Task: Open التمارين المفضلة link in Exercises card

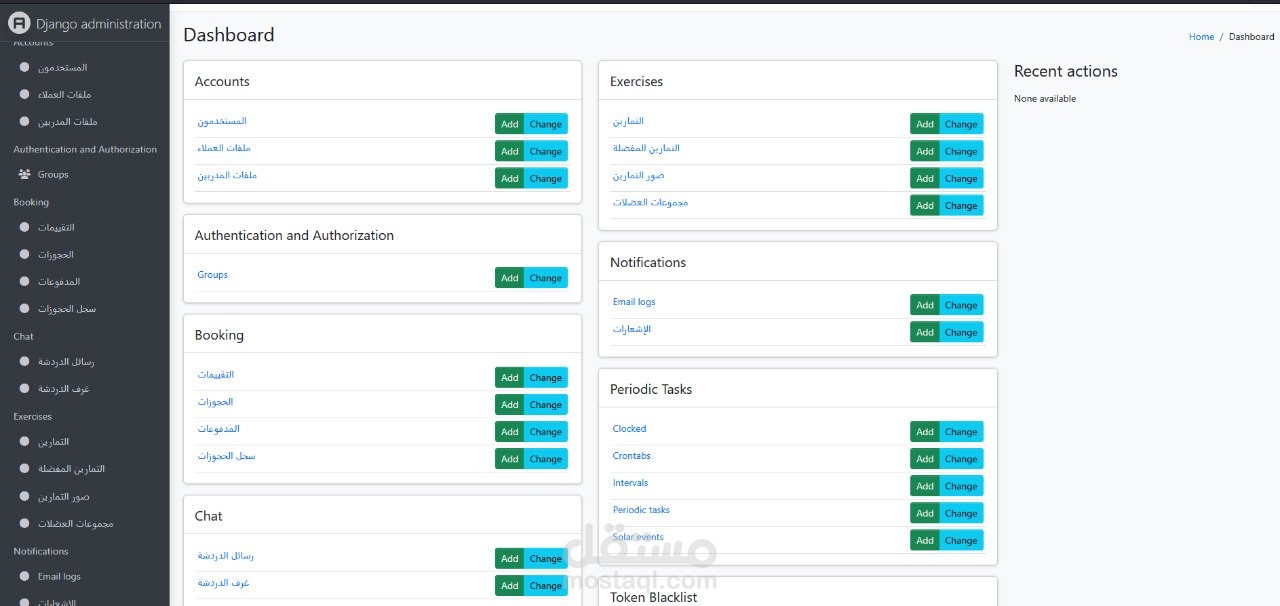Action: 646,148
